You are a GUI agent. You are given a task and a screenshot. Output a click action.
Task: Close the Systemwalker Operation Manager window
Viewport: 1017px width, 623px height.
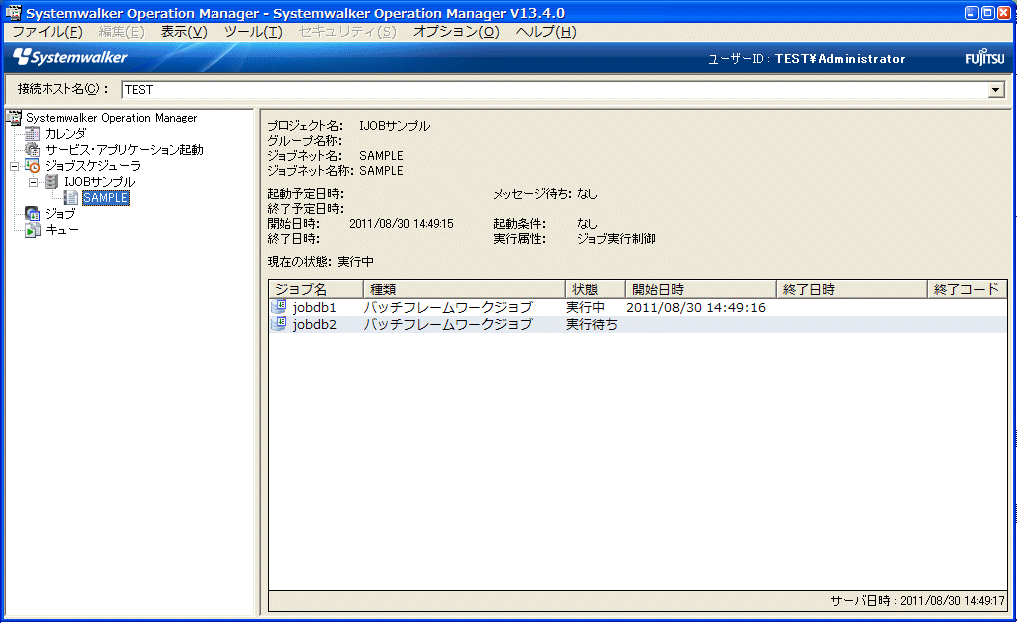pos(1003,13)
